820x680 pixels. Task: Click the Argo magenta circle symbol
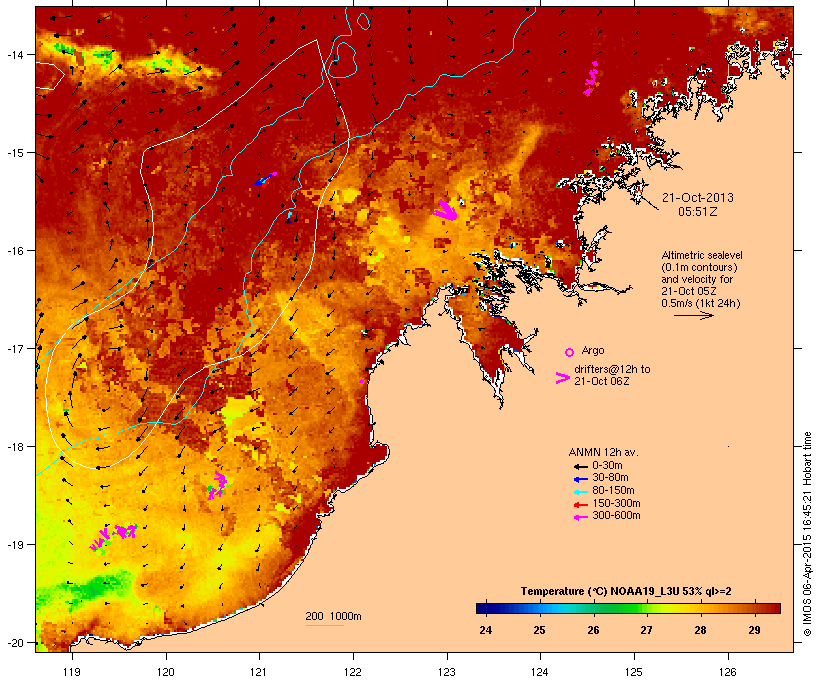pyautogui.click(x=569, y=352)
